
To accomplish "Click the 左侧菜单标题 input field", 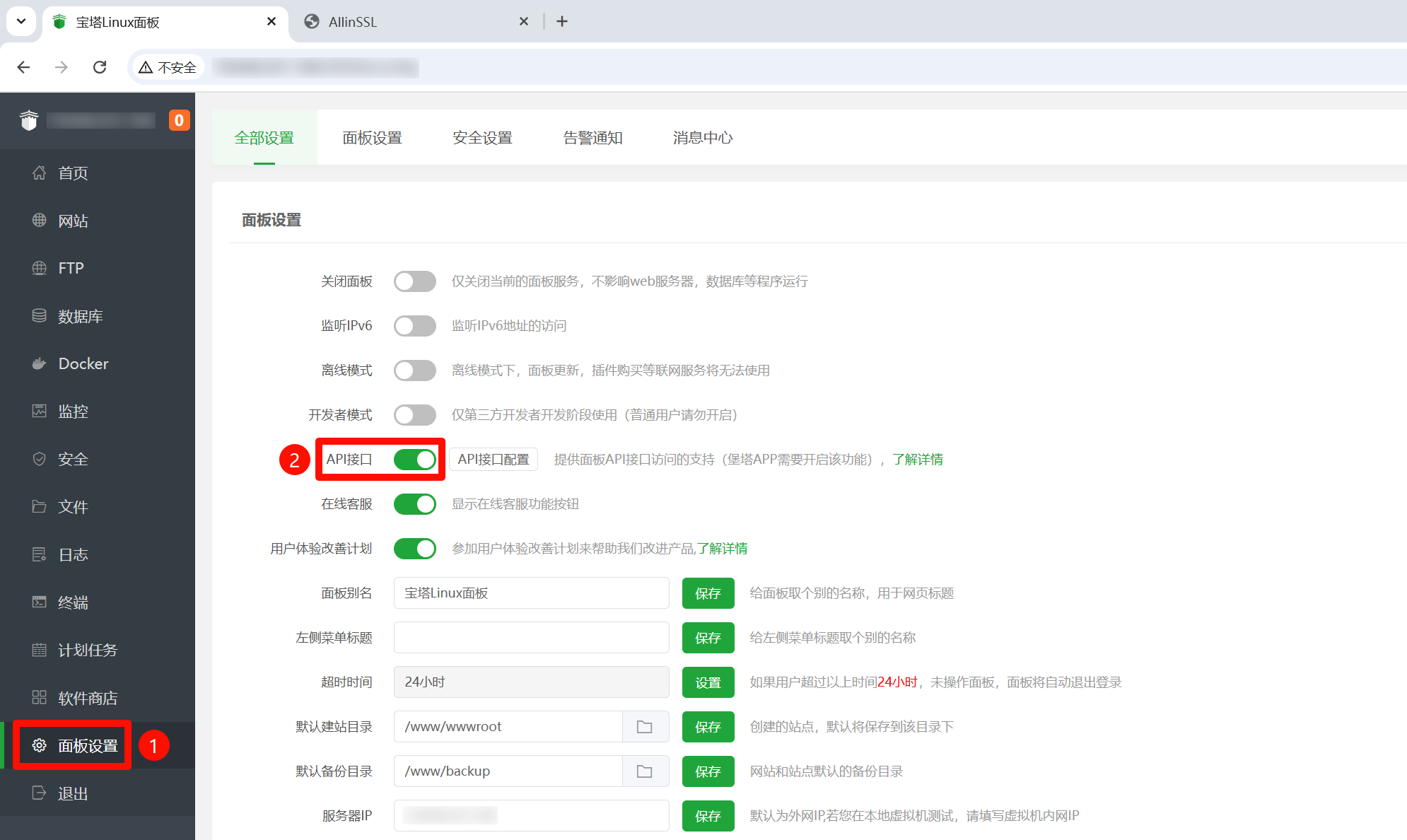I will [x=531, y=637].
